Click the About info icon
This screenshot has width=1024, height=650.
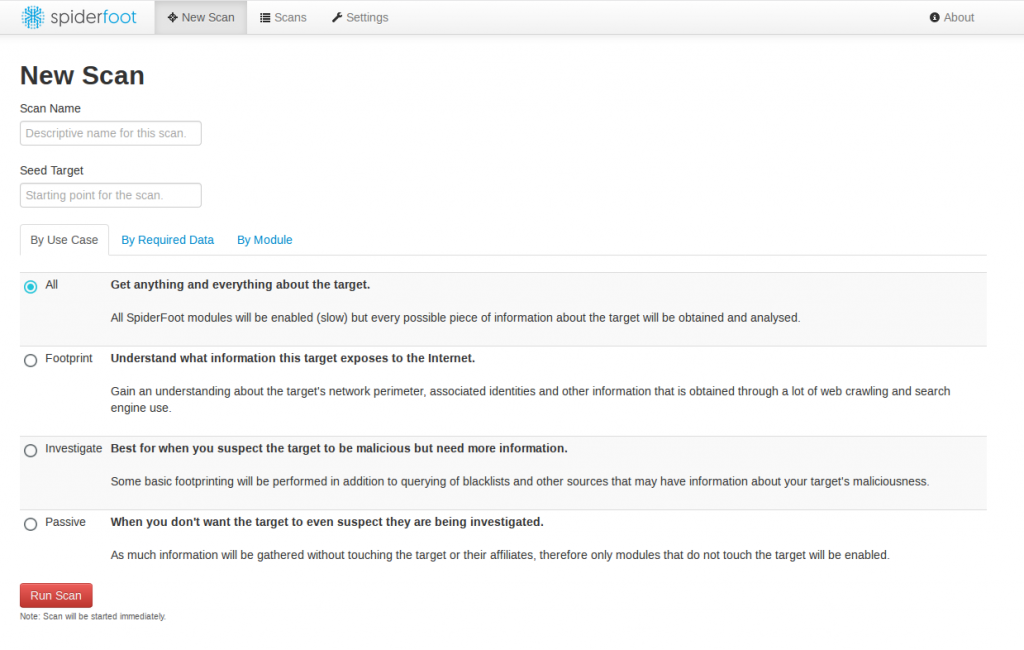tap(935, 18)
